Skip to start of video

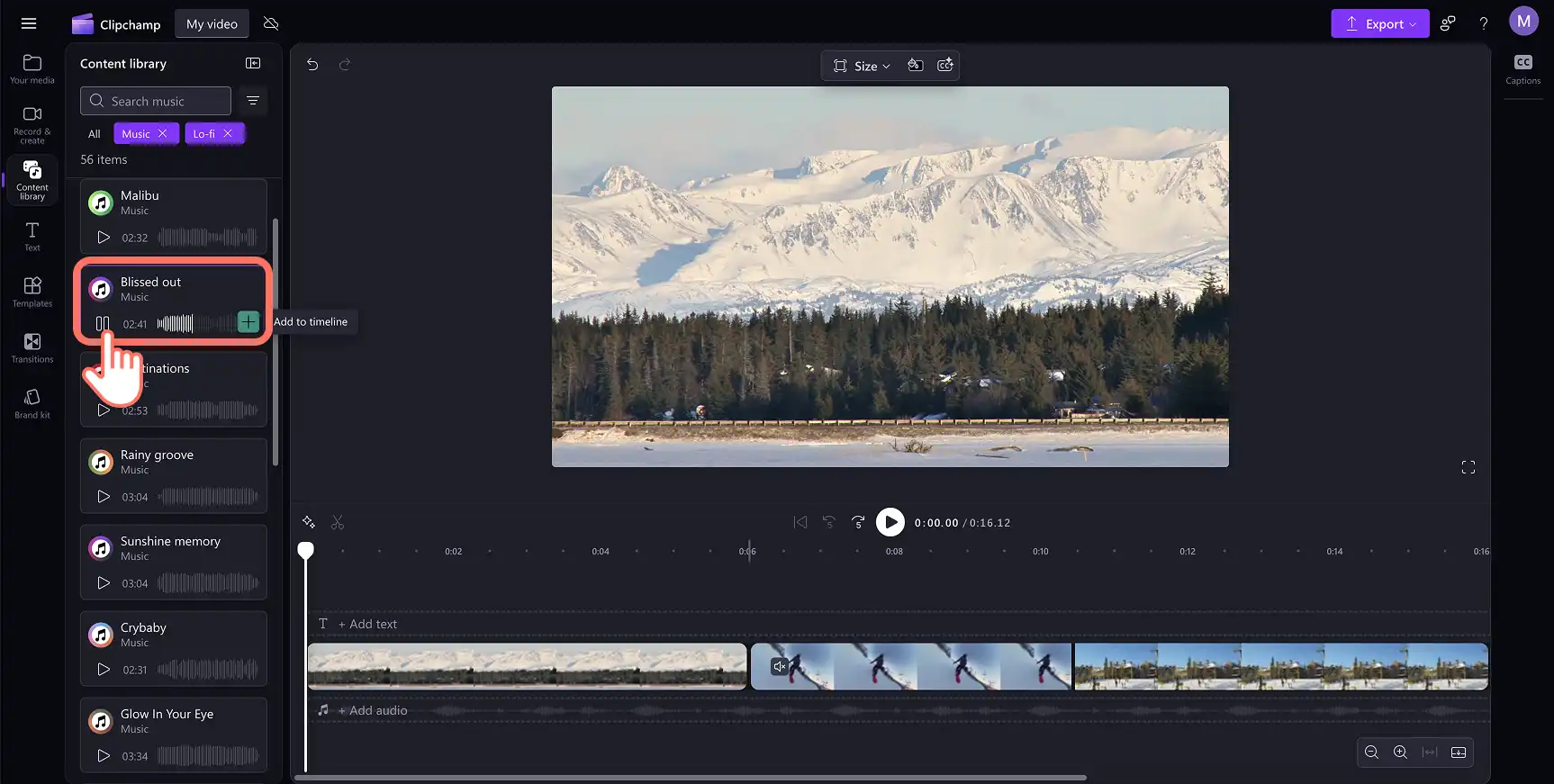800,522
